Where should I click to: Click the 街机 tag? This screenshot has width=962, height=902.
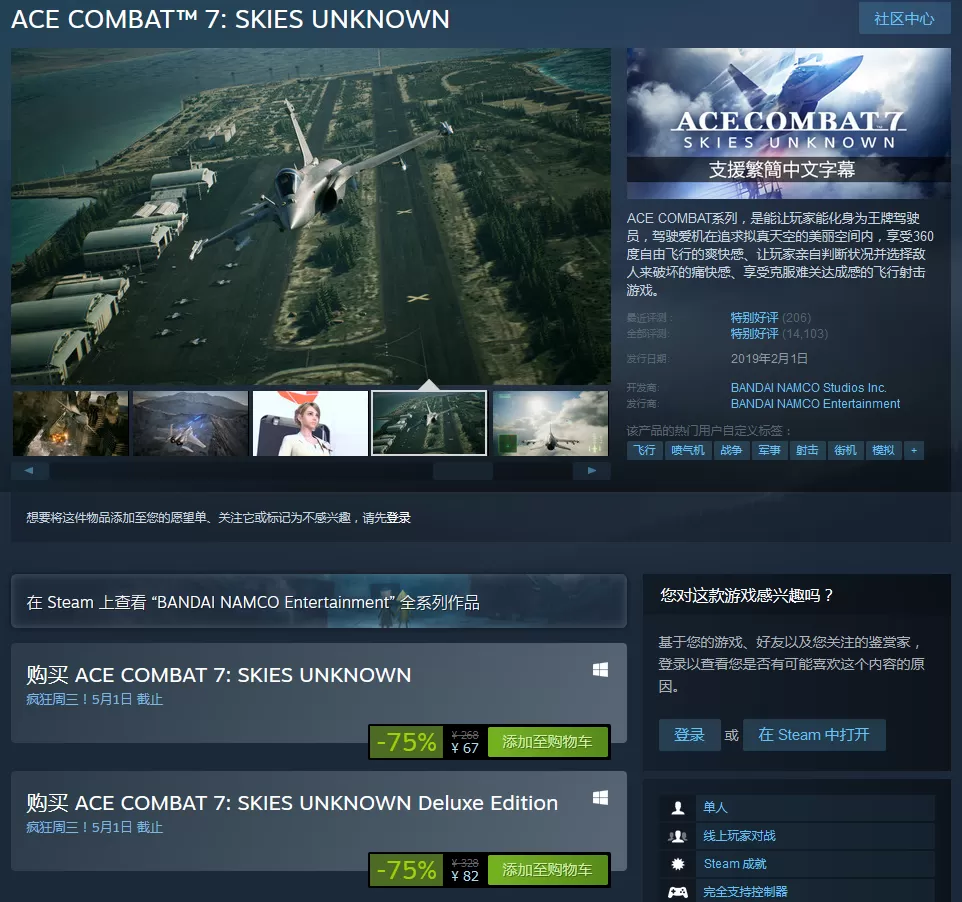point(845,450)
